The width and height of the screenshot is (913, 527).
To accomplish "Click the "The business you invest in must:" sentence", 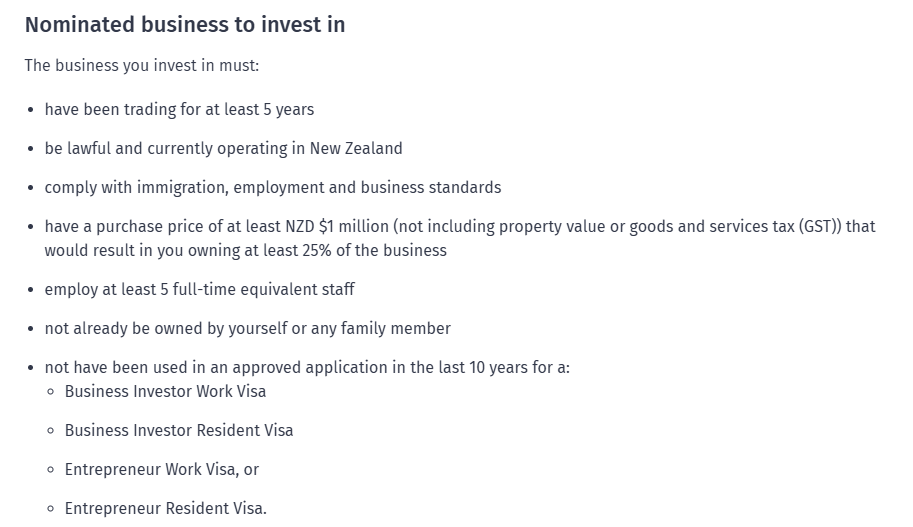I will pyautogui.click(x=142, y=65).
